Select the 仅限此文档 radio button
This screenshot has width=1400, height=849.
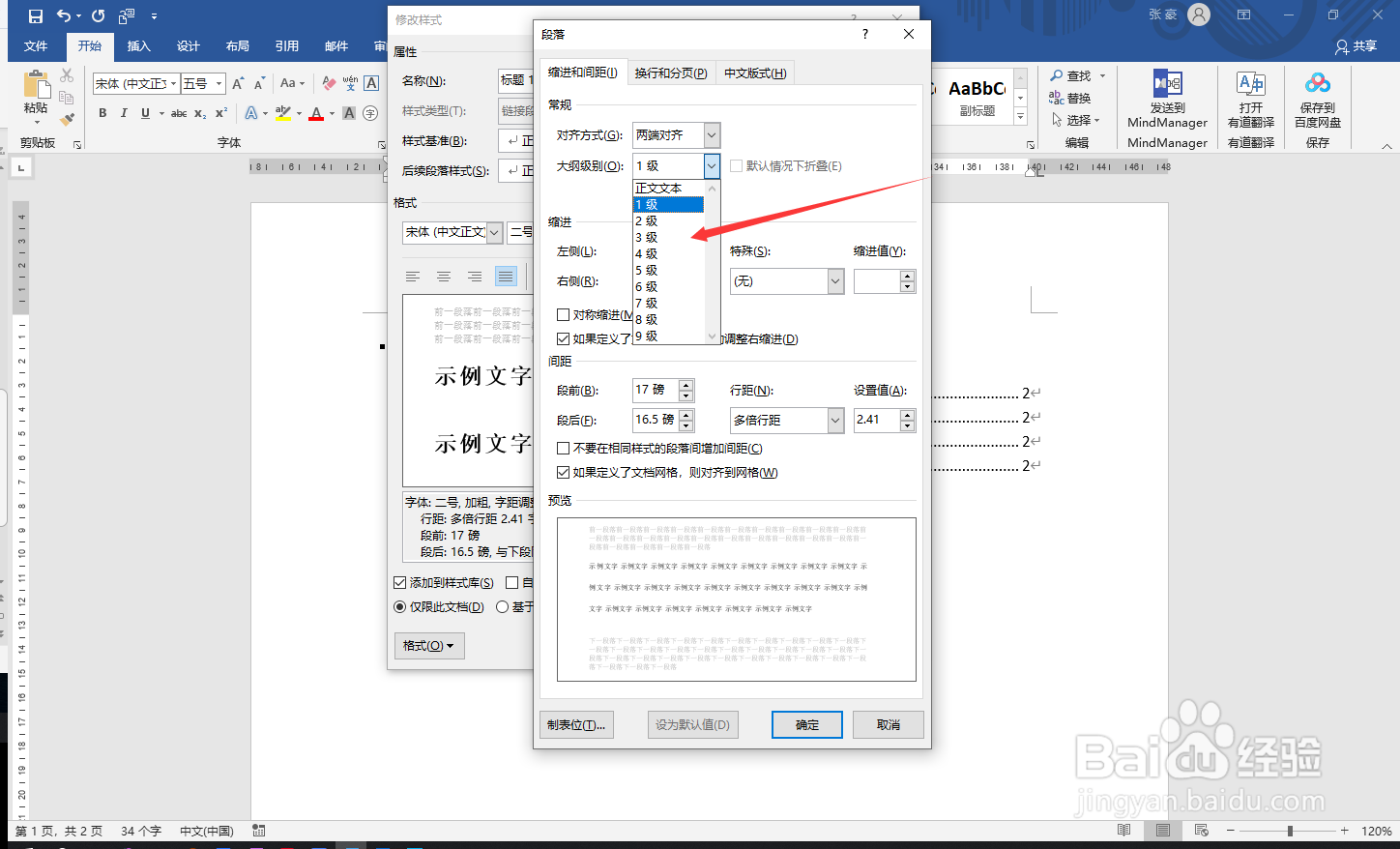click(400, 606)
